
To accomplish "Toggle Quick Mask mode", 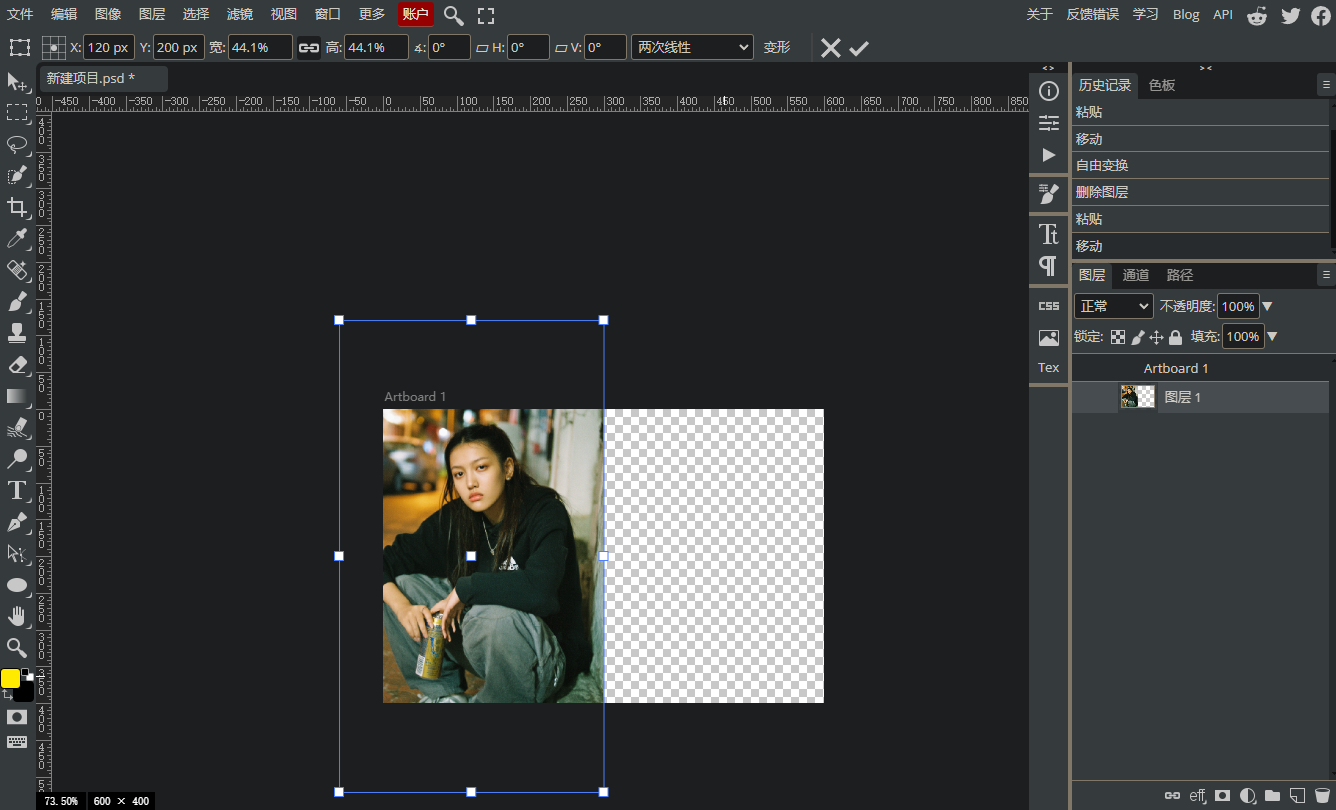I will click(17, 717).
